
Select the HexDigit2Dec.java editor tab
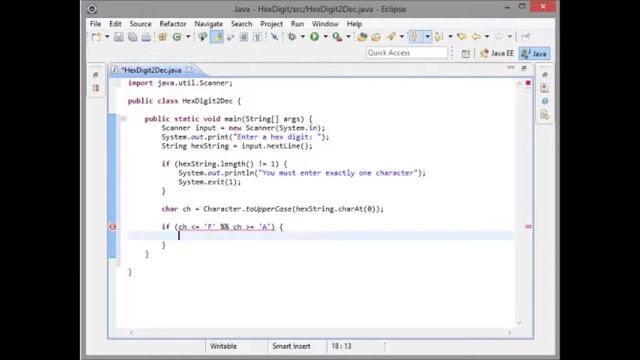click(x=151, y=70)
